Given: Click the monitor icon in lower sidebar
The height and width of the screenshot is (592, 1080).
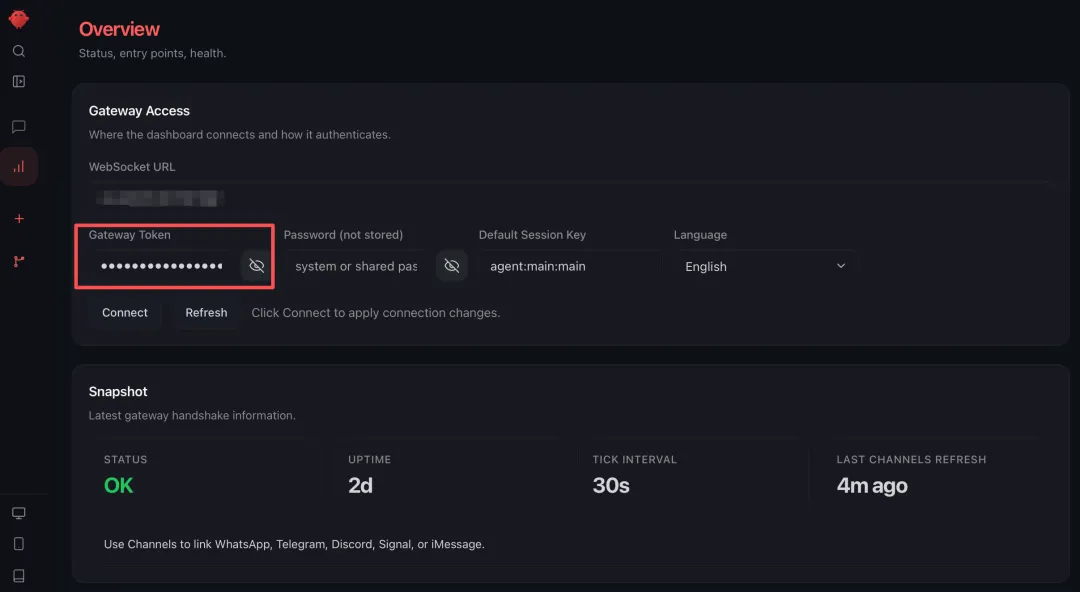Looking at the screenshot, I should coord(19,513).
